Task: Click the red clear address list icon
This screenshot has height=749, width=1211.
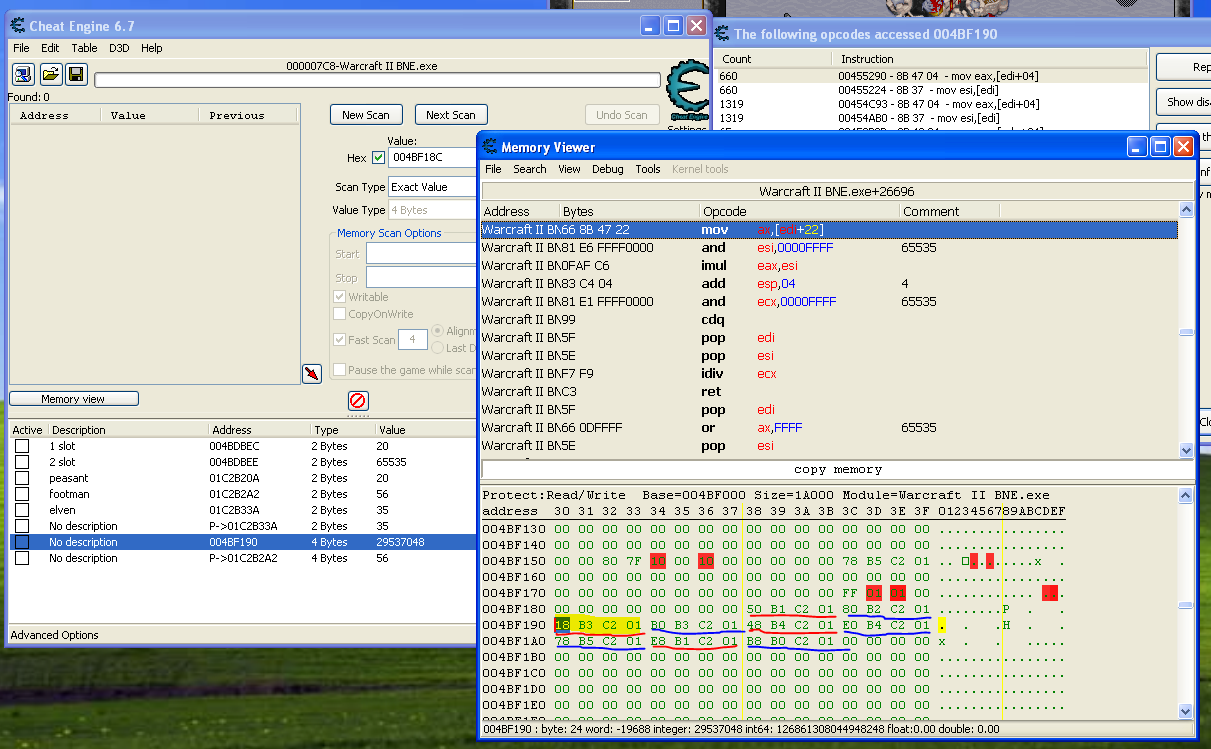Action: pyautogui.click(x=357, y=401)
